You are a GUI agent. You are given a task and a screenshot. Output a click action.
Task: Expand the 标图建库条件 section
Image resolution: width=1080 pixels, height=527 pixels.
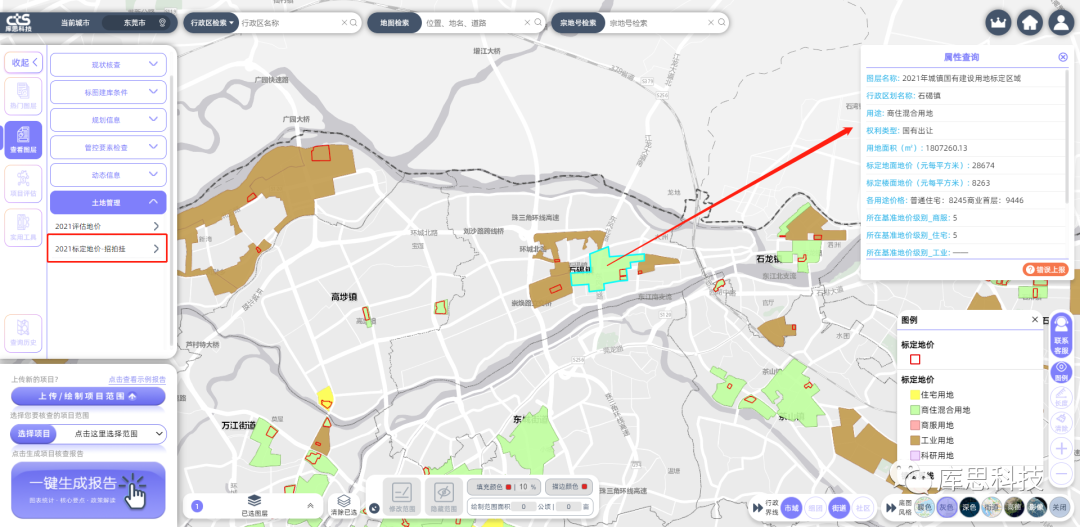(x=108, y=92)
